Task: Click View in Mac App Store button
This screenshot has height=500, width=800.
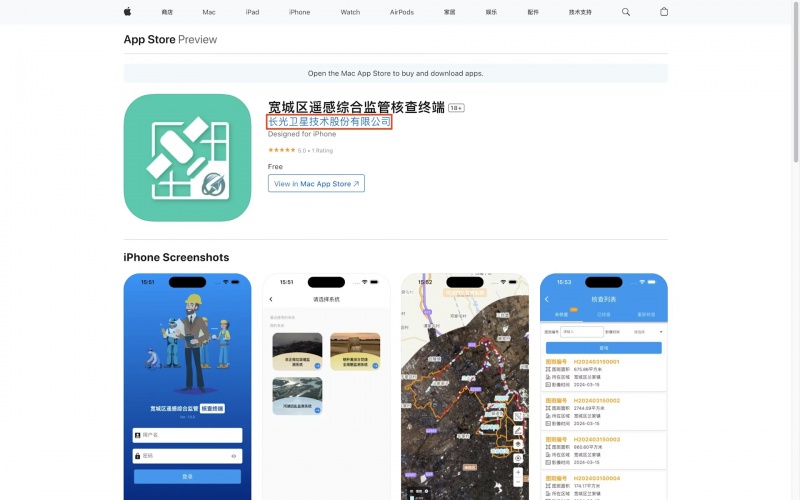Action: coord(316,184)
